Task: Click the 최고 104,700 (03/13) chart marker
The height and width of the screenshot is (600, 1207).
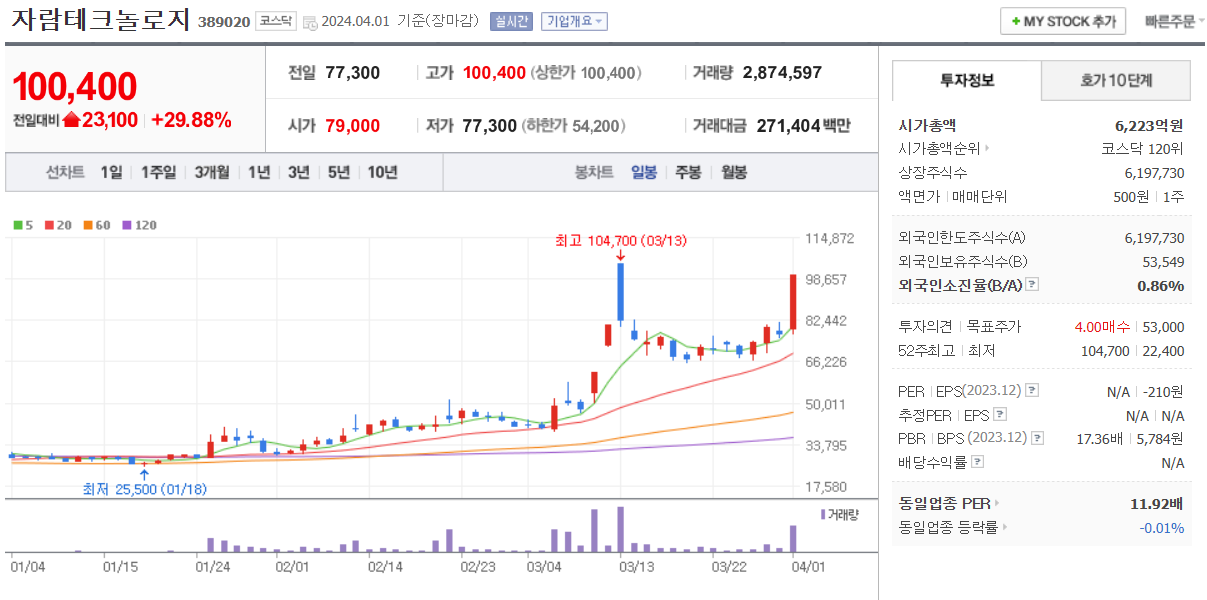Action: 621,240
